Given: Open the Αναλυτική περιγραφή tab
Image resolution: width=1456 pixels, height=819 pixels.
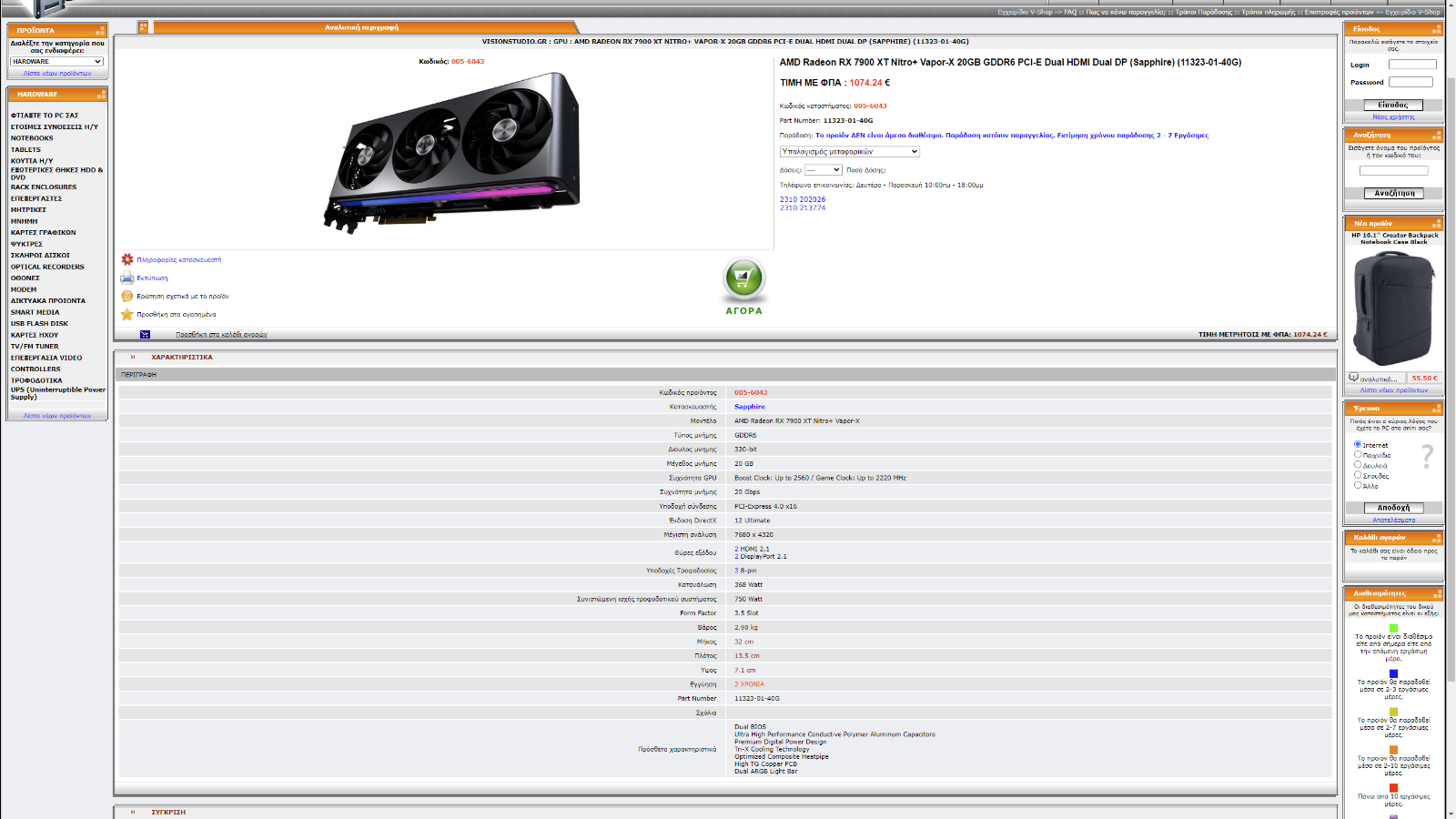Looking at the screenshot, I should point(362,27).
